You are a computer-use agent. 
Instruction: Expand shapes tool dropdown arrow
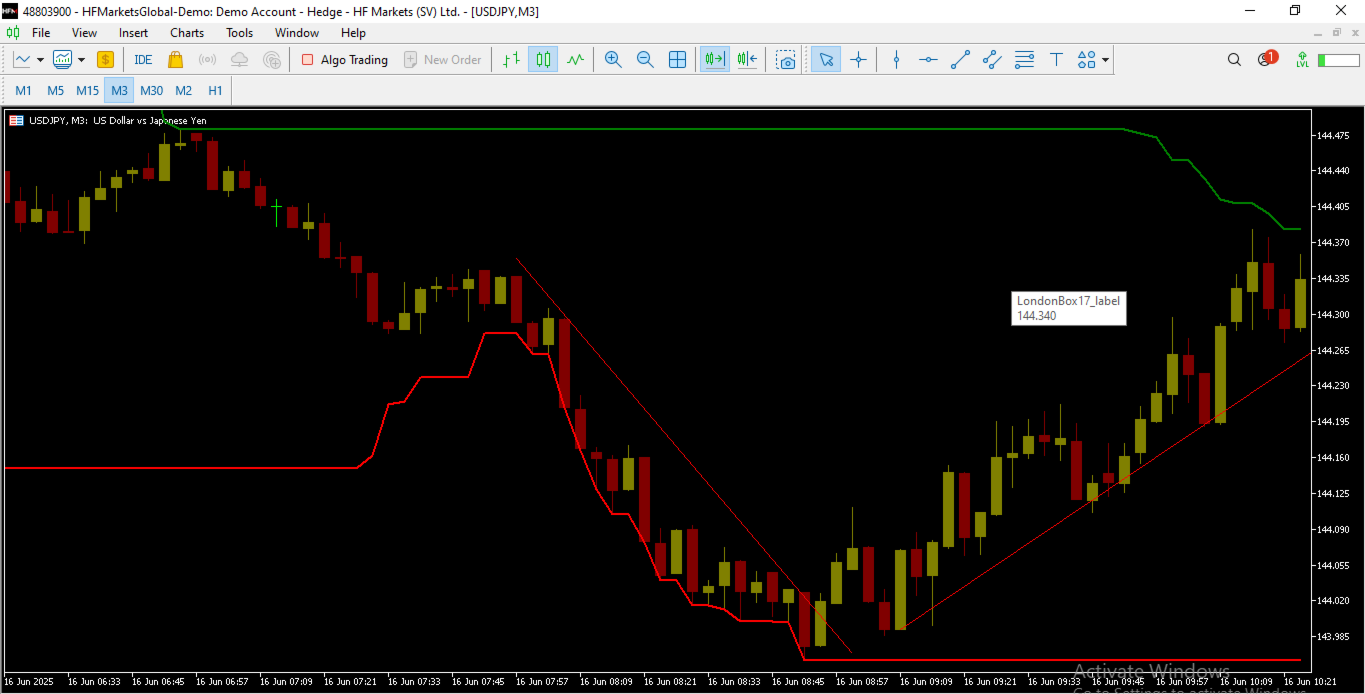click(1105, 60)
